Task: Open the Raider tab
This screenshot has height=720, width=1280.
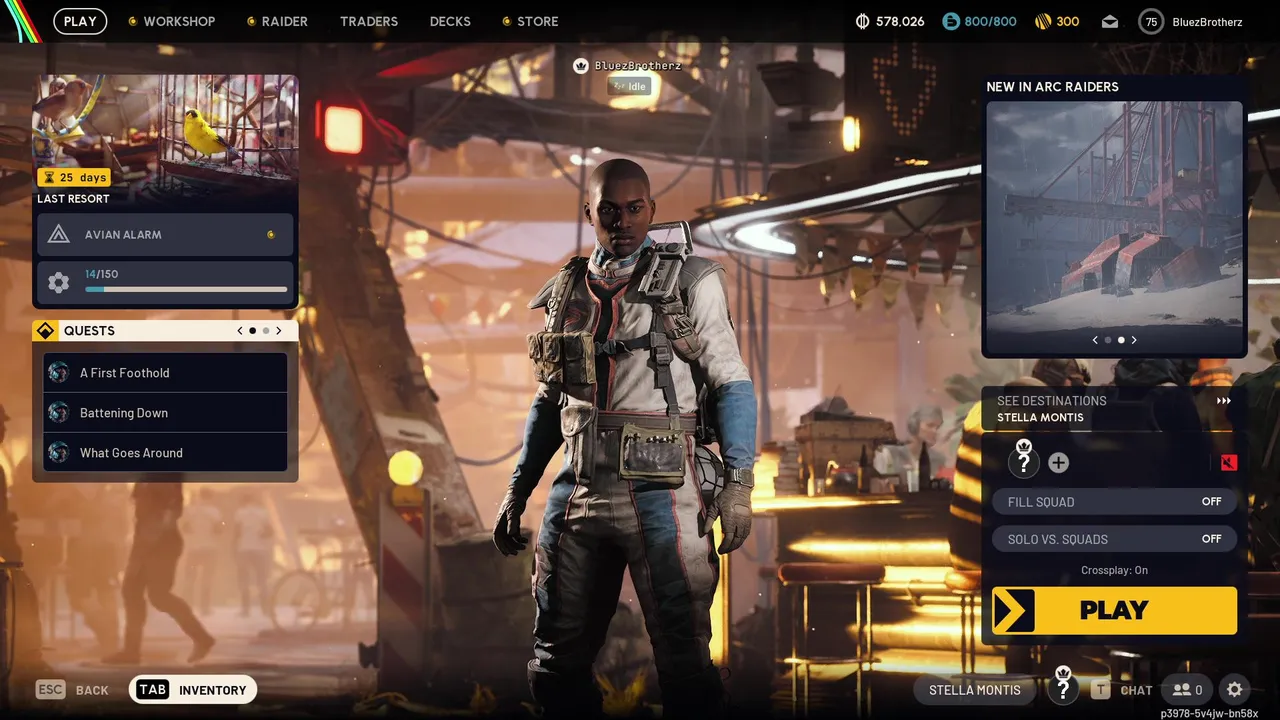Action: pos(277,21)
